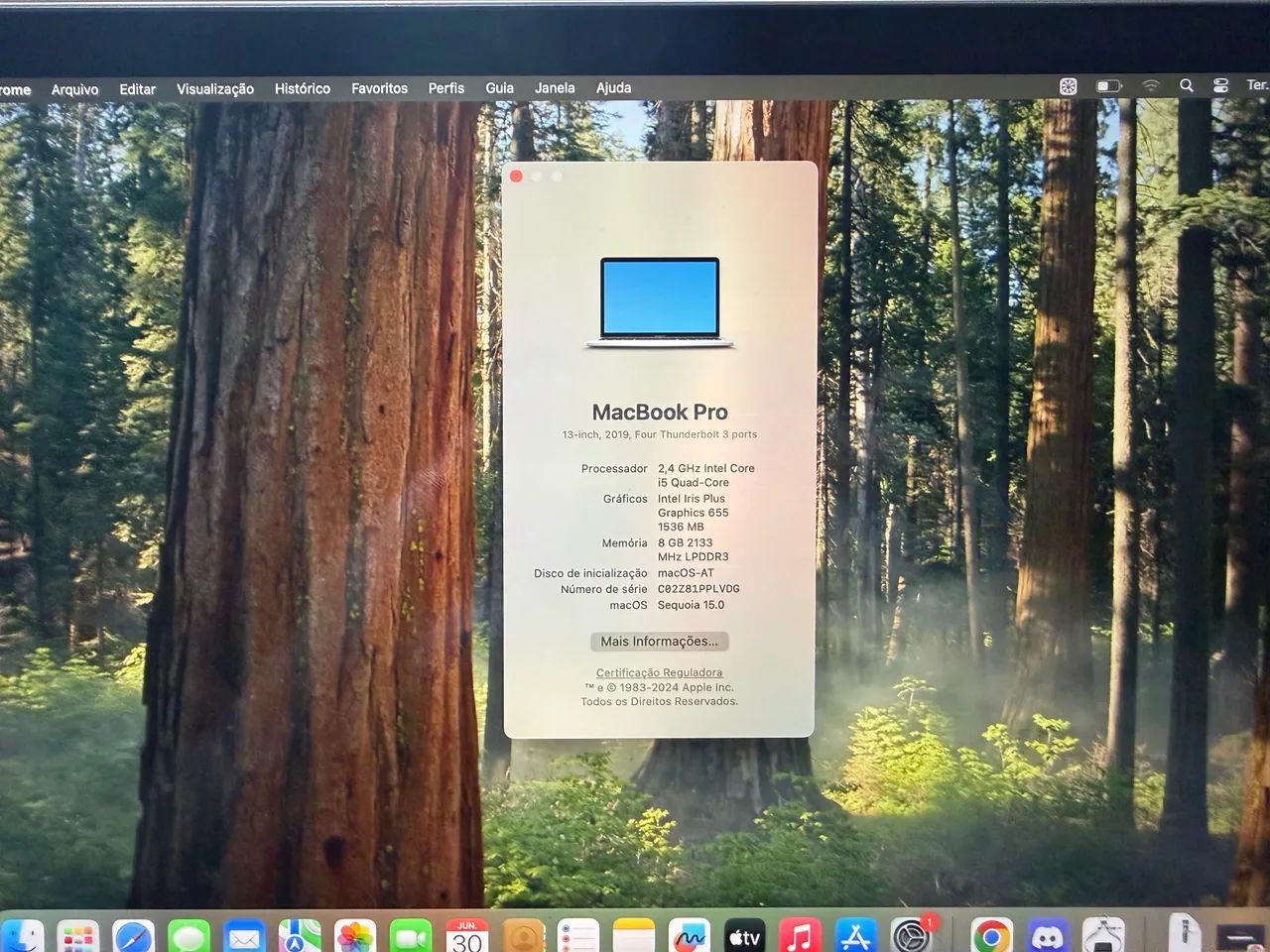The height and width of the screenshot is (952, 1270).
Task: Open the Visualização menu
Action: coord(215,89)
